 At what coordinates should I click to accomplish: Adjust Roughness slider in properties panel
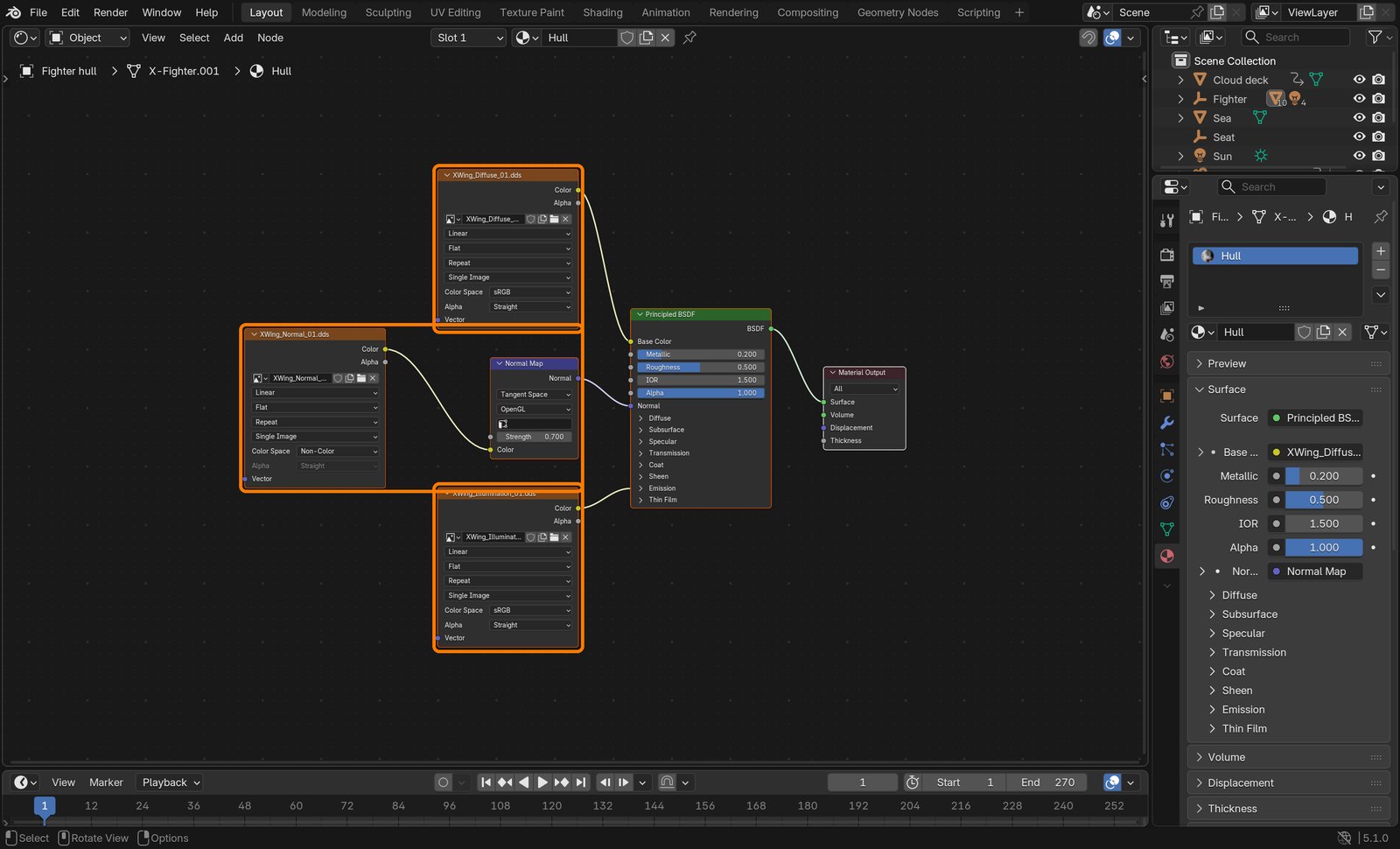[1323, 500]
